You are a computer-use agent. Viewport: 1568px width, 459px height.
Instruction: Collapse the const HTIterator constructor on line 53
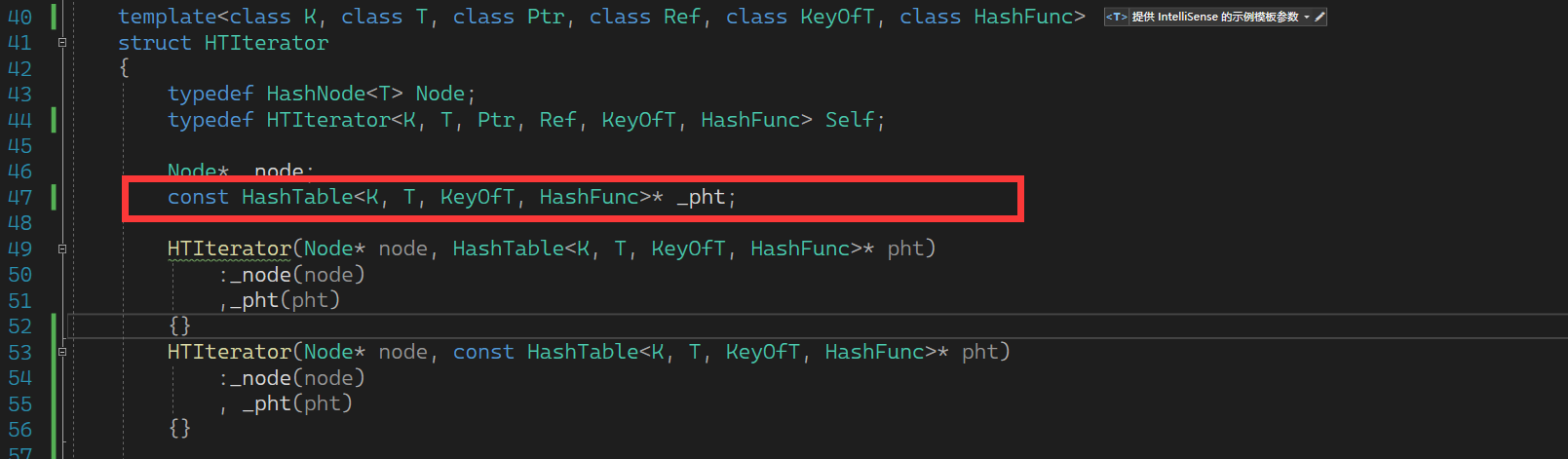(x=62, y=352)
